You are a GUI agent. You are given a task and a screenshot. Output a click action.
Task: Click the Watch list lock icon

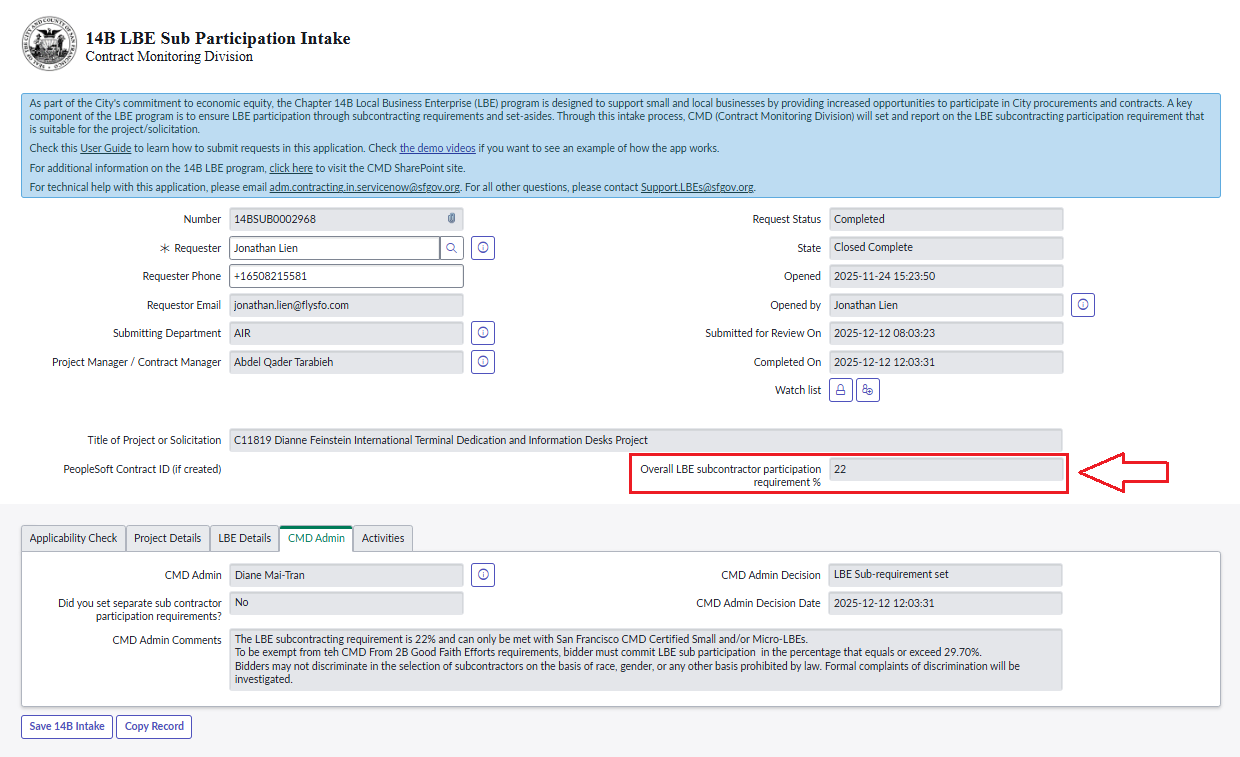tap(841, 390)
